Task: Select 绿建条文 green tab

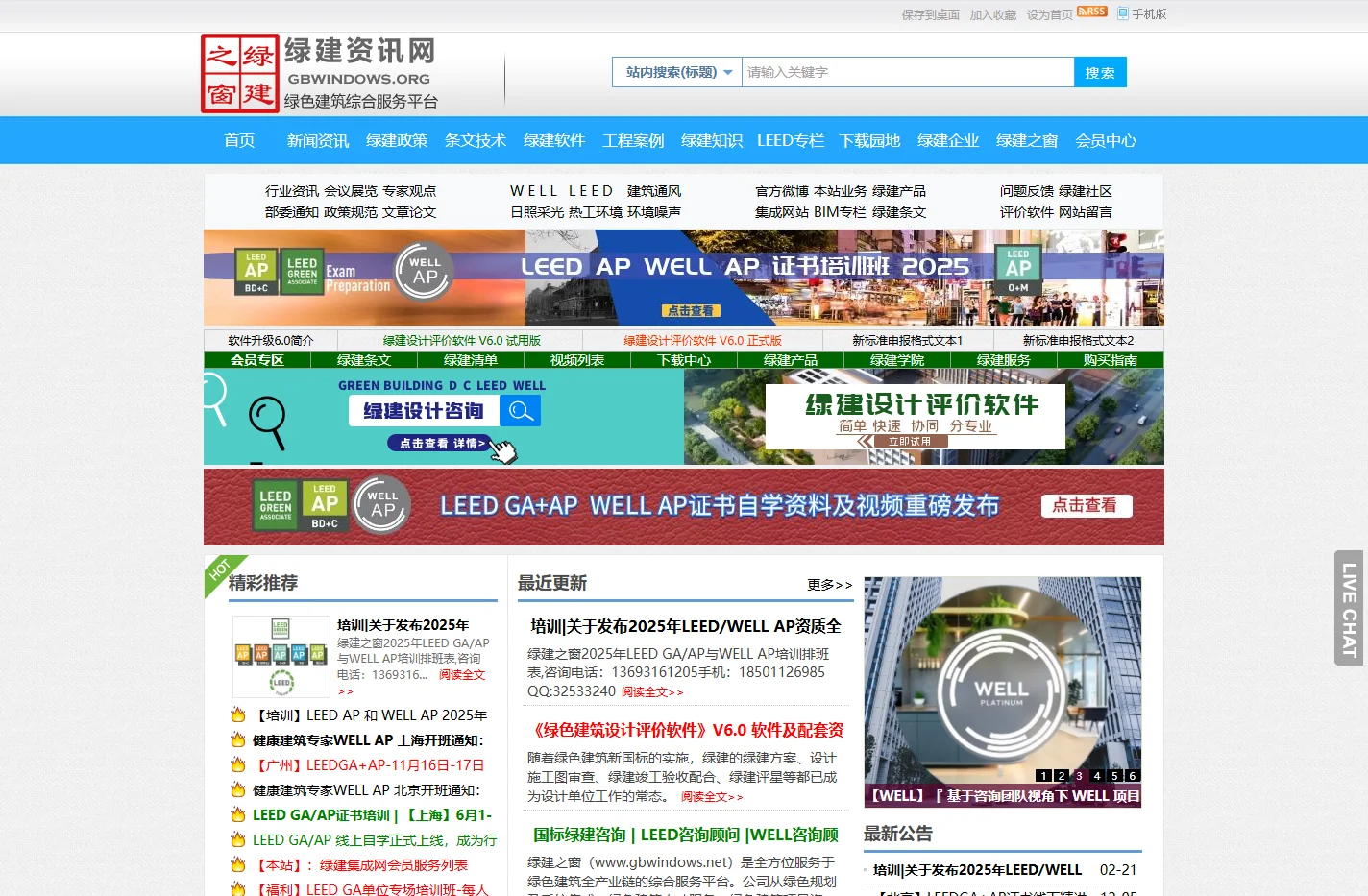Action: click(364, 360)
